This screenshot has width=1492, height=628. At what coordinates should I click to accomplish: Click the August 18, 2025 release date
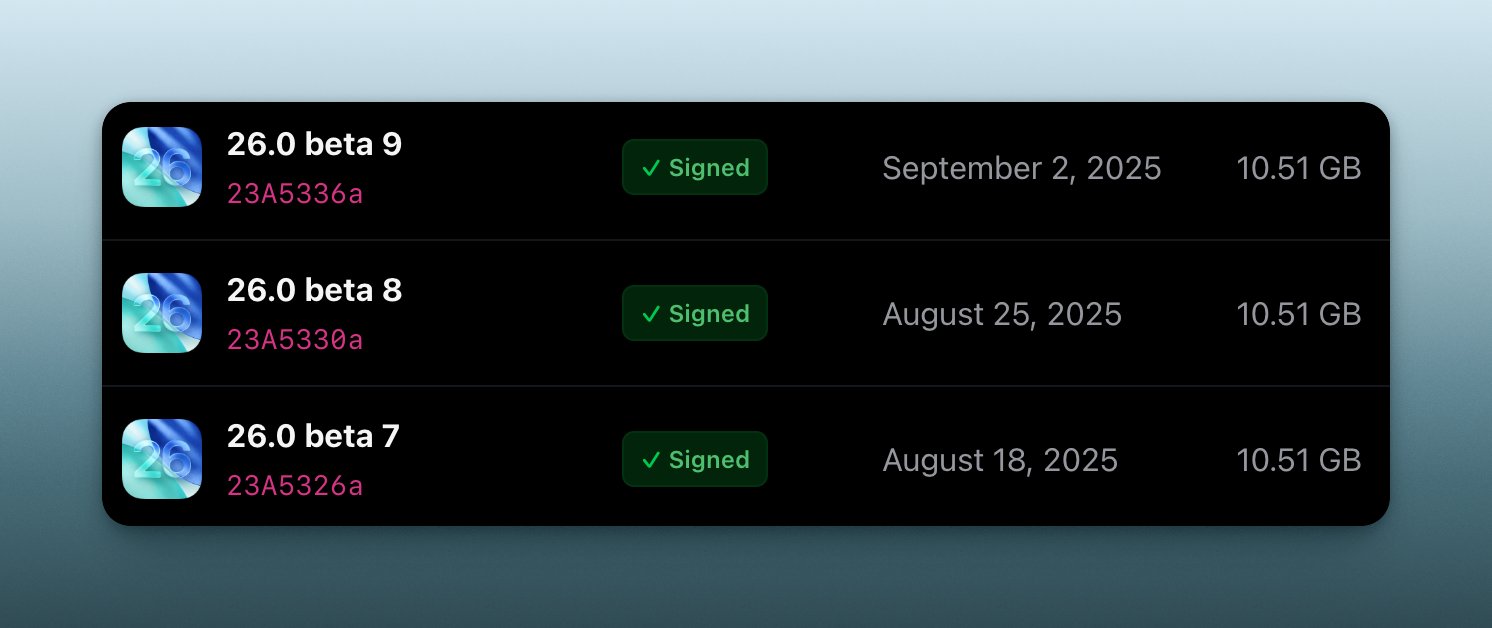click(1000, 460)
